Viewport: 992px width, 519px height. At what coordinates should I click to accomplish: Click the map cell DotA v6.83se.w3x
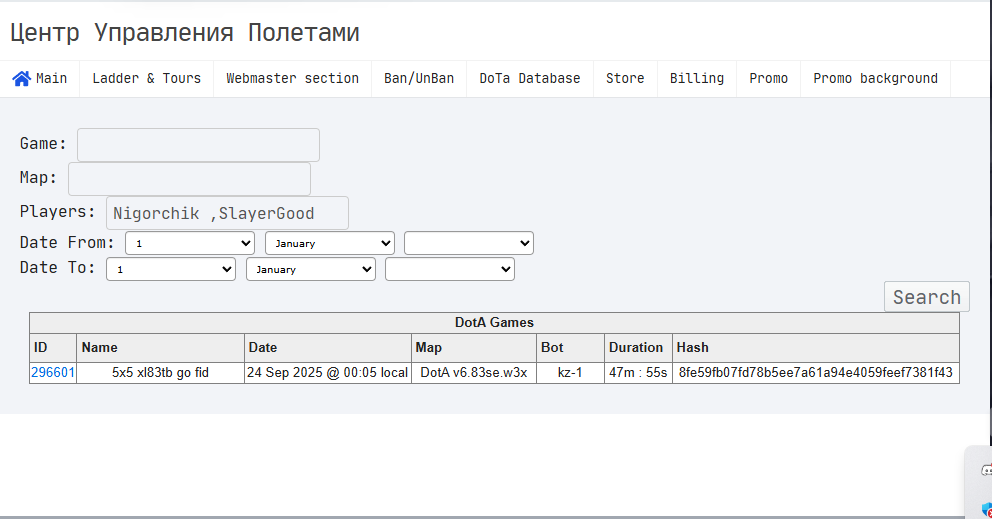tap(474, 372)
